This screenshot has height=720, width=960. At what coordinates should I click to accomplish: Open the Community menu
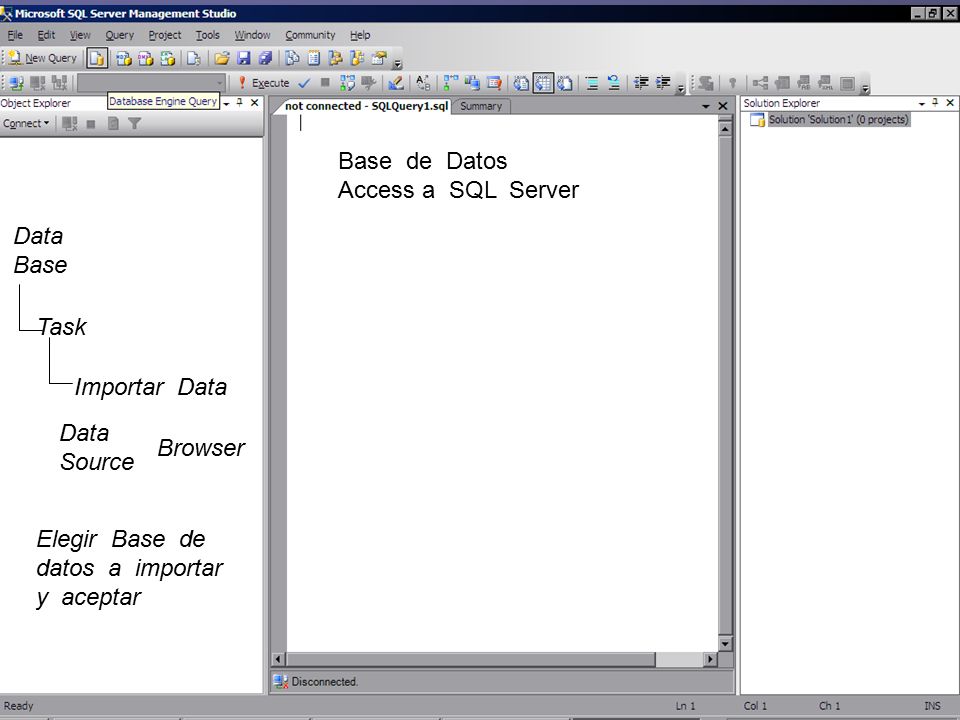(x=310, y=35)
